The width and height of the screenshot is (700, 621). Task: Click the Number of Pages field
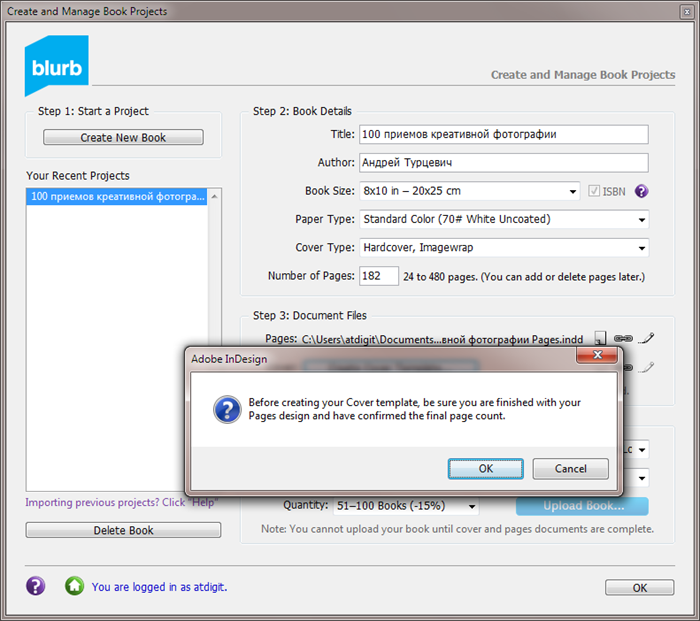pos(379,276)
